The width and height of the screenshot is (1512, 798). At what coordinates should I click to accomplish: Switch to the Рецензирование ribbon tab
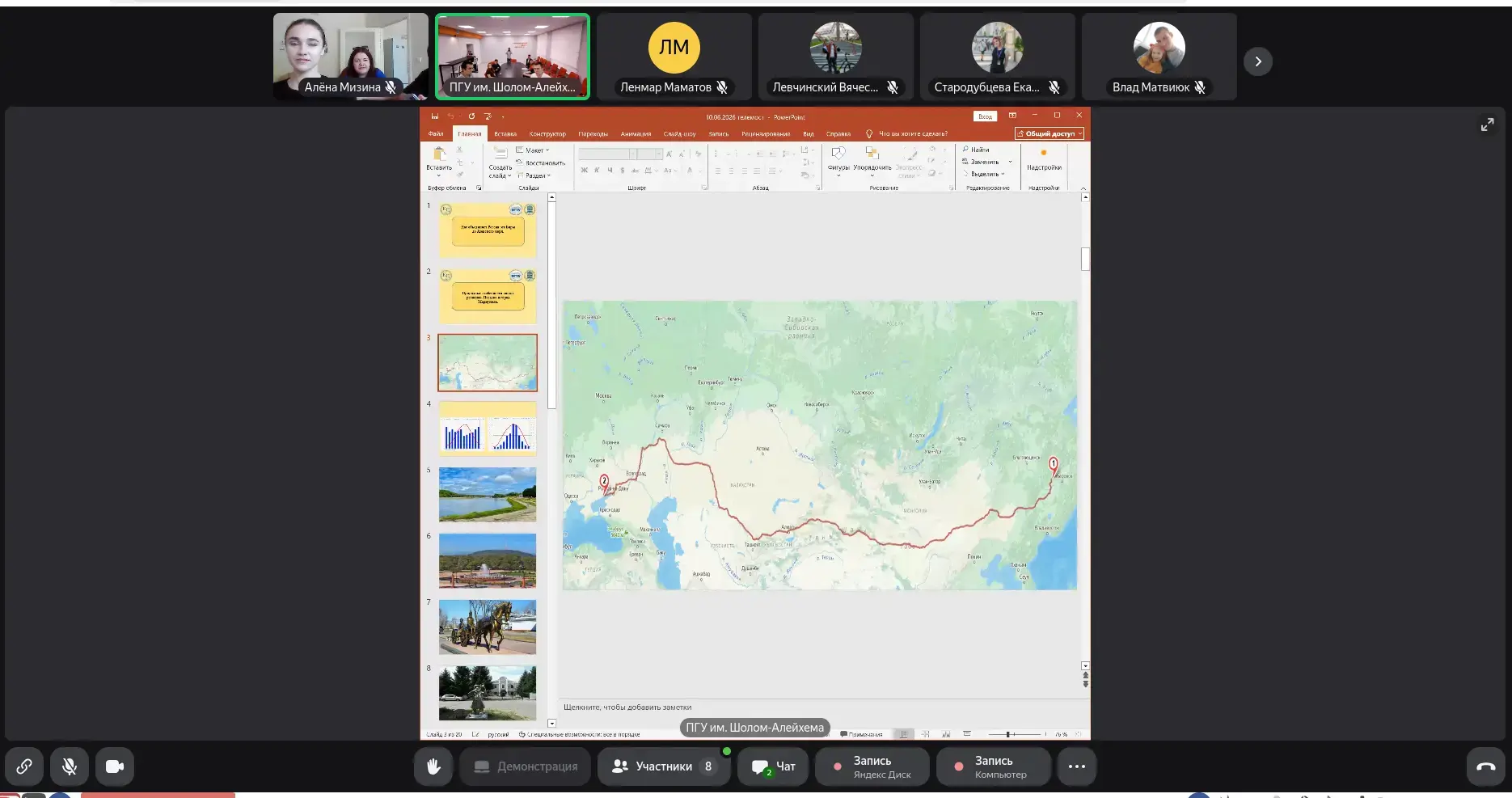(x=766, y=134)
